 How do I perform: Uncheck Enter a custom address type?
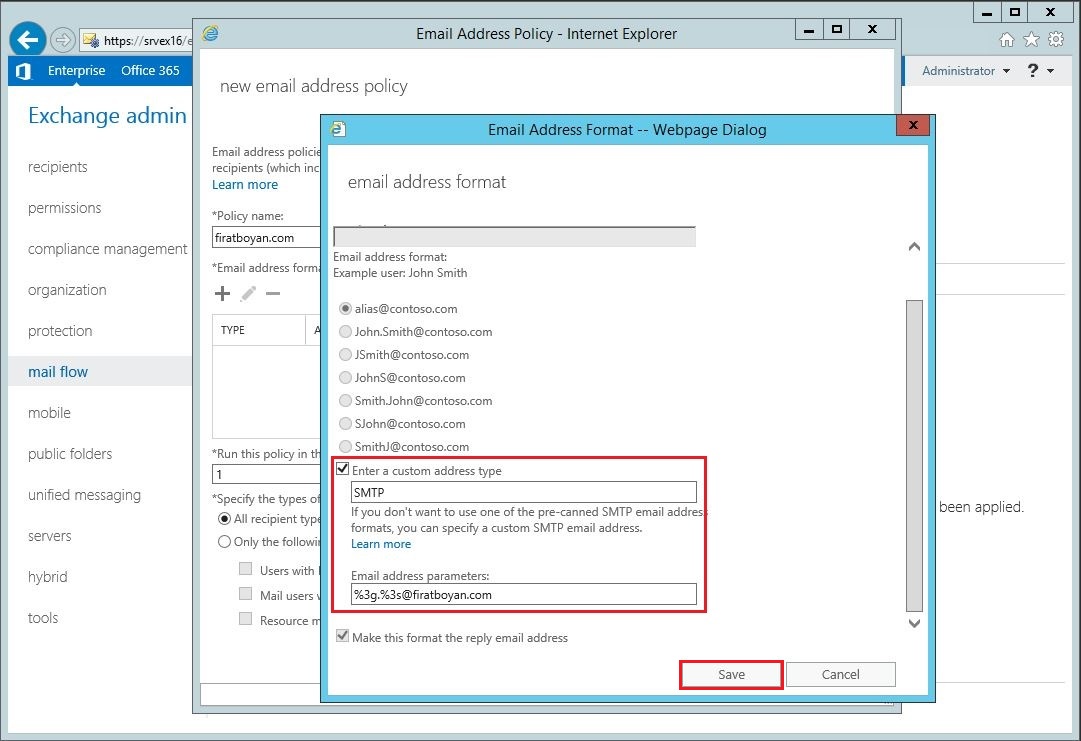(344, 470)
